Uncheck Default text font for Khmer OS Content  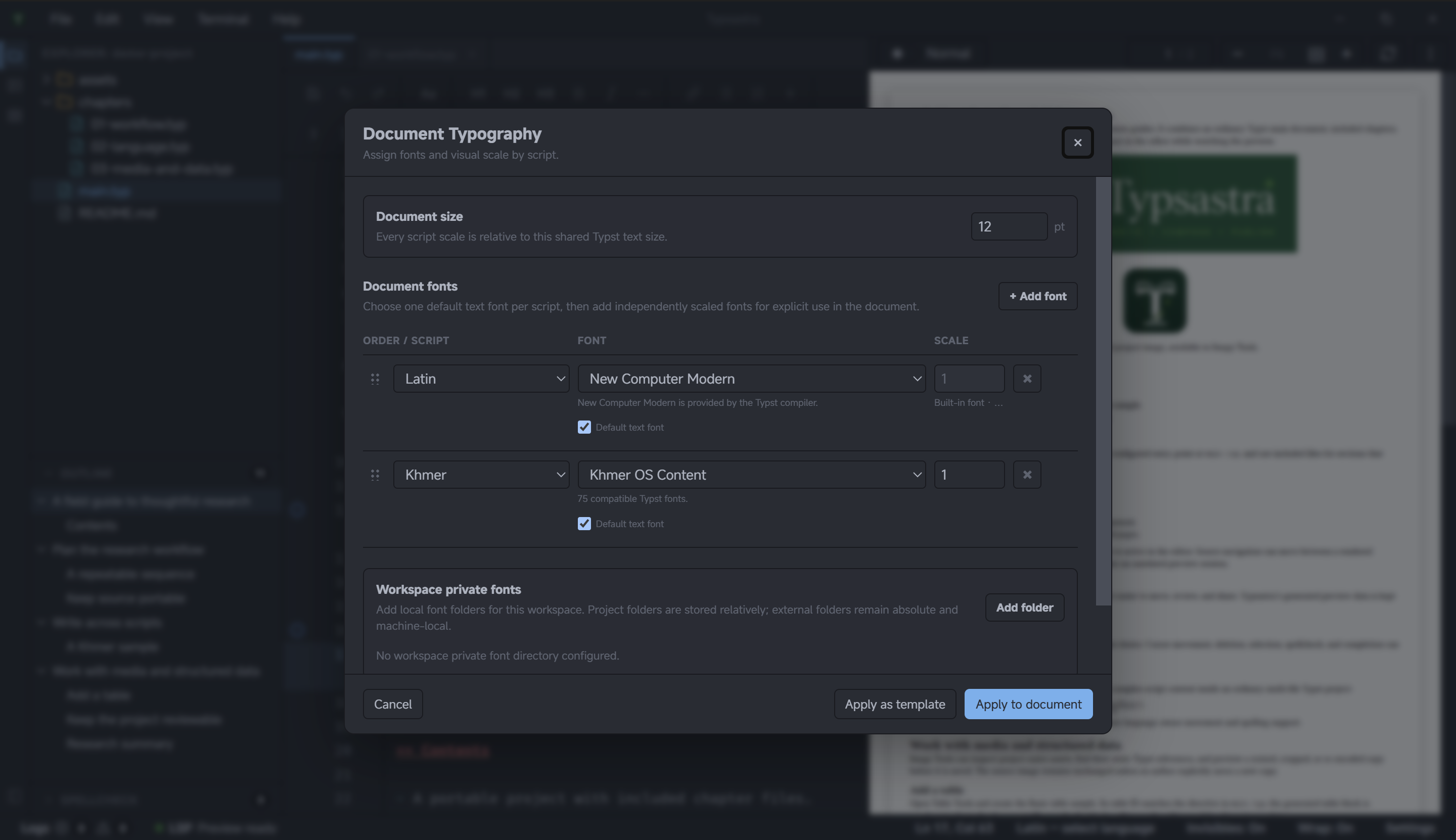click(584, 523)
